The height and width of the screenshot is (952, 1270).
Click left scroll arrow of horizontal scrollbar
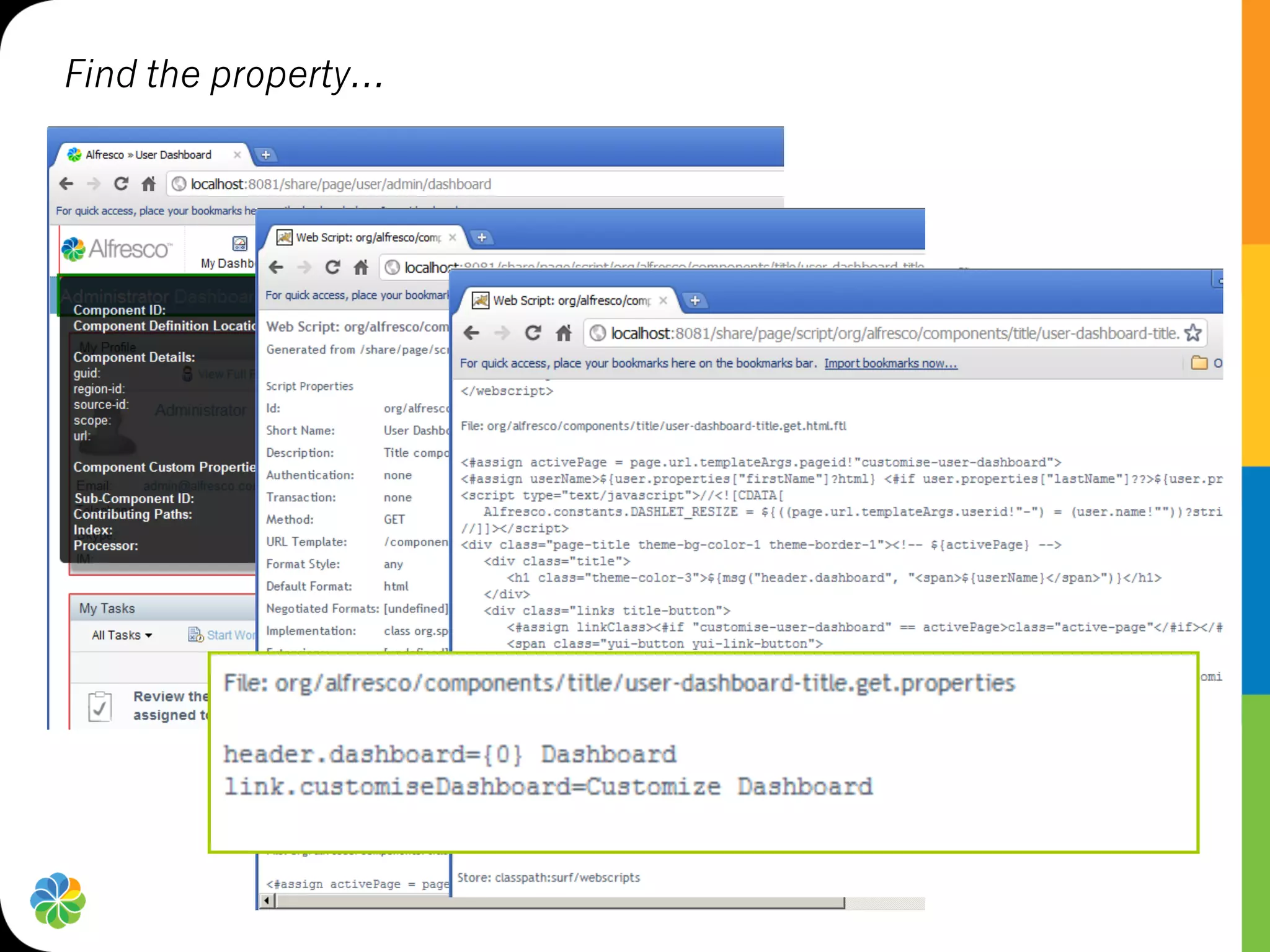[267, 901]
